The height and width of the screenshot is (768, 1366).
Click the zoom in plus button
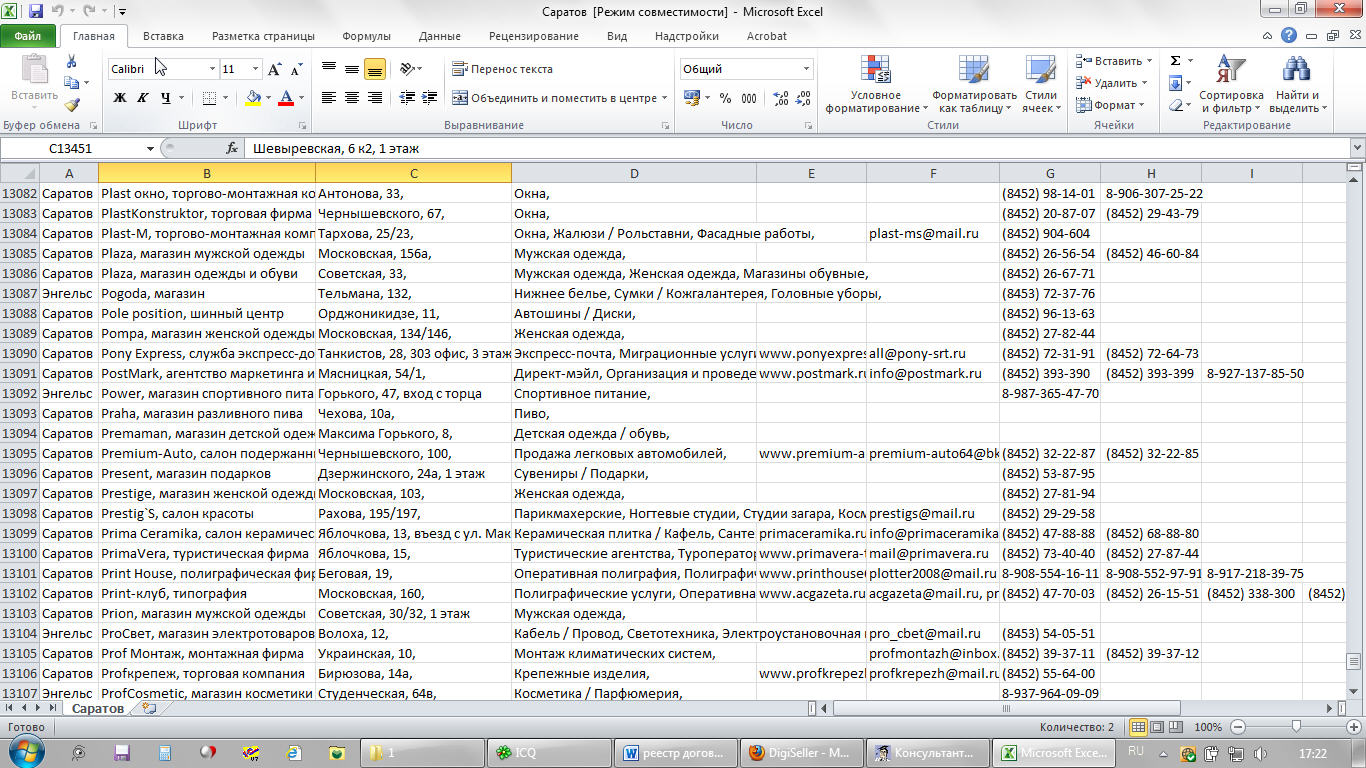[1353, 727]
